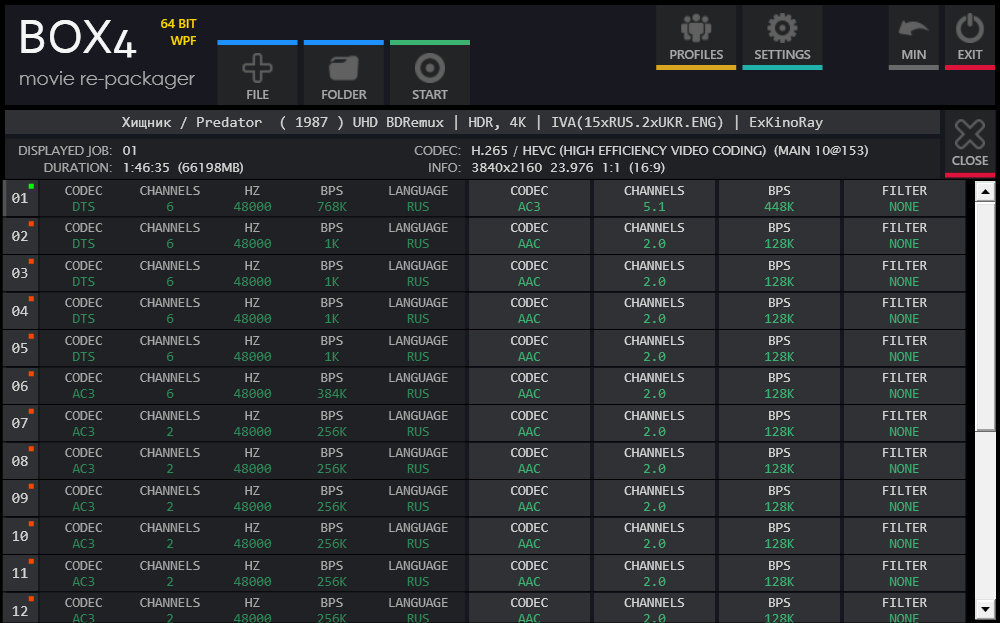Click the scrollbar down arrow
Screen dimensions: 1000x623
(985, 611)
